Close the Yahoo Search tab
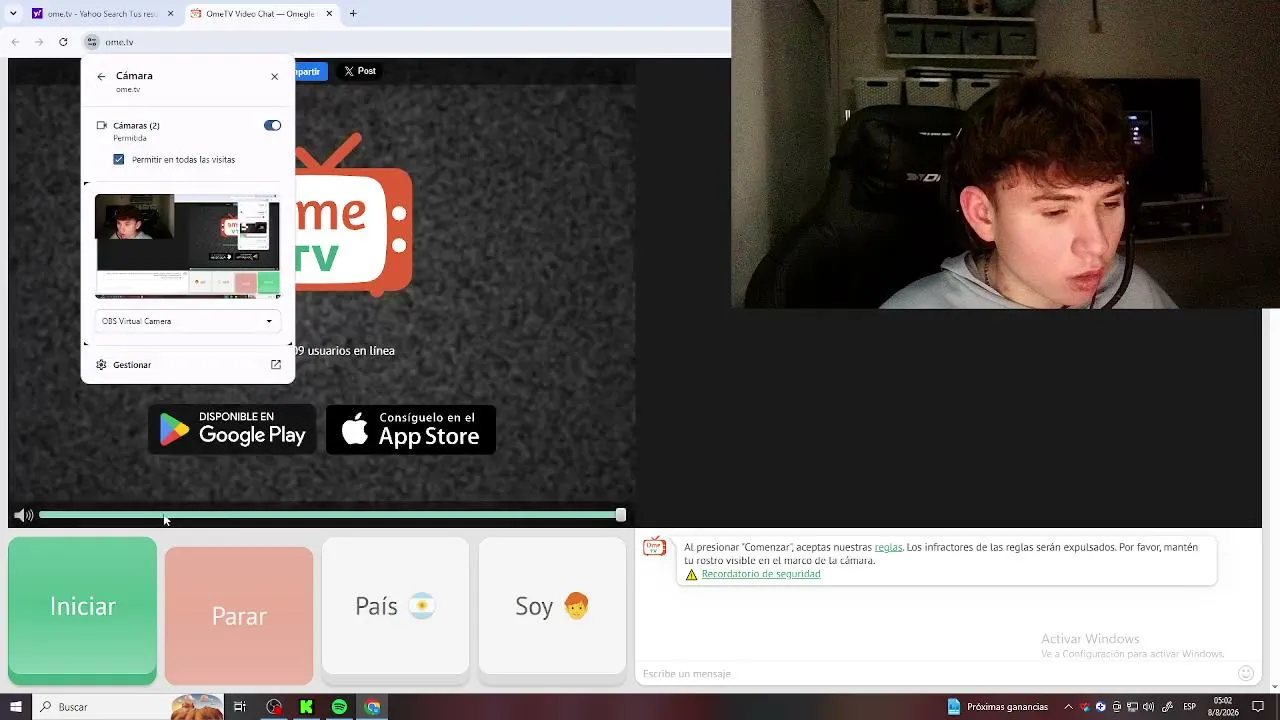This screenshot has height=720, width=1280. [170, 14]
